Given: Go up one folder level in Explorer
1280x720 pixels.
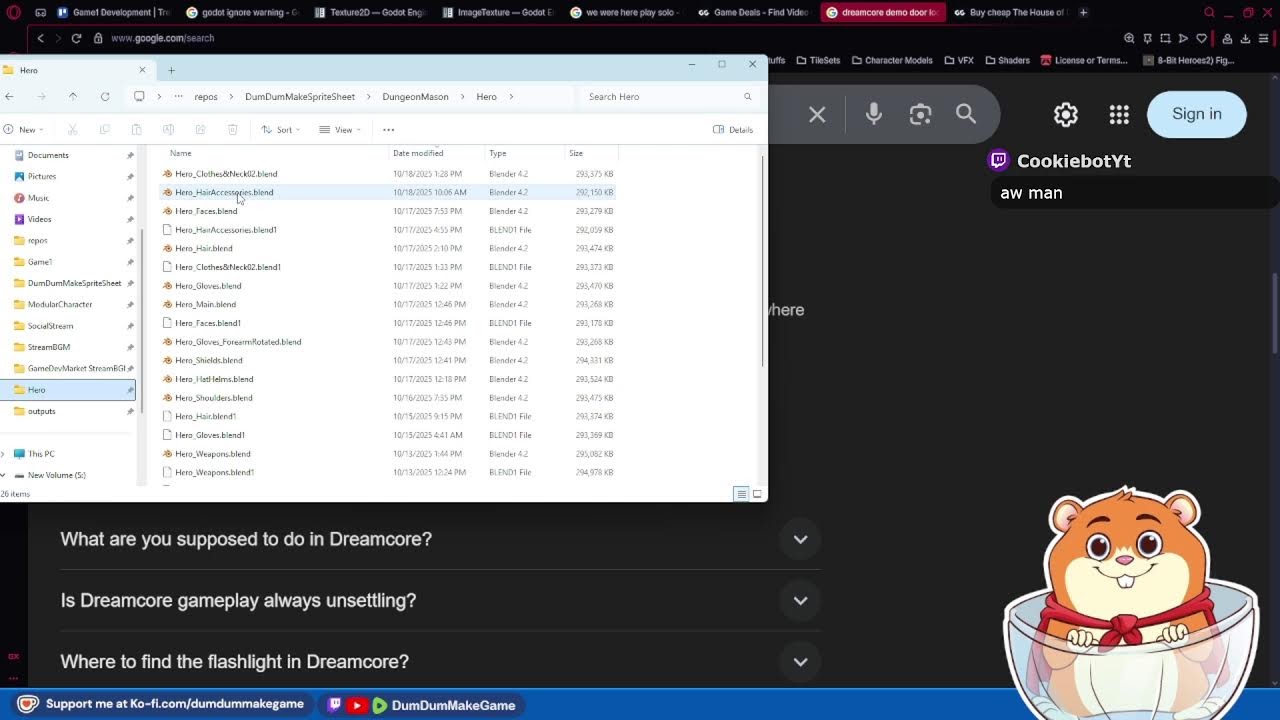Looking at the screenshot, I should (73, 97).
